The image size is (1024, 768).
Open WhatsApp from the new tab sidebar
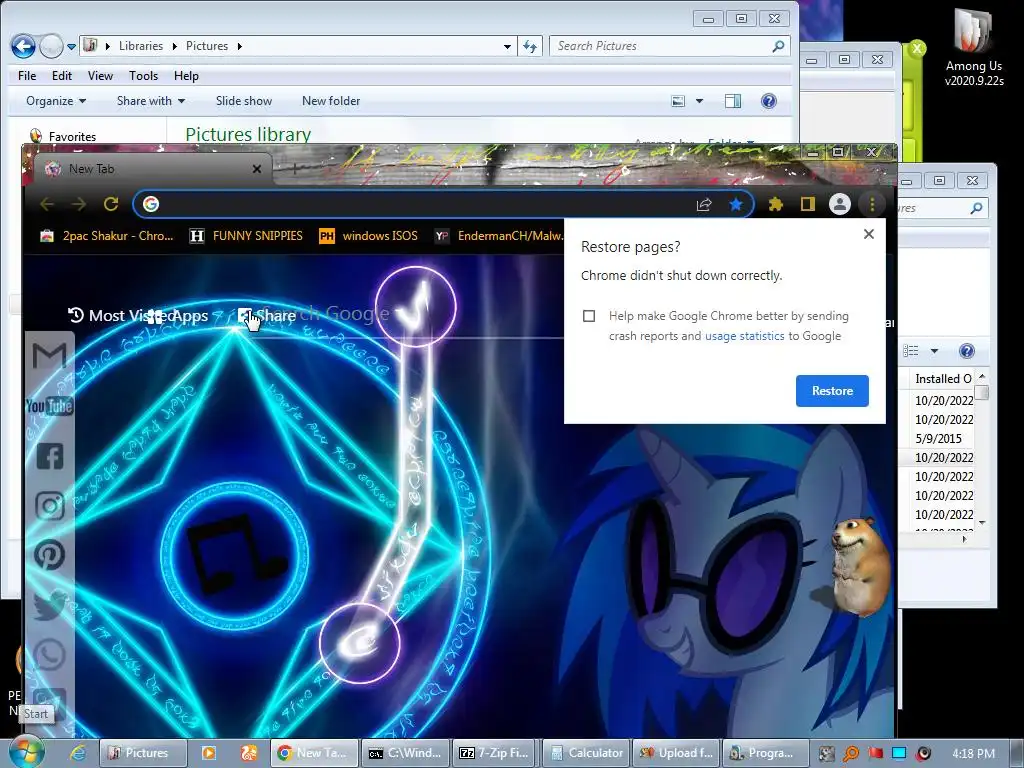50,654
